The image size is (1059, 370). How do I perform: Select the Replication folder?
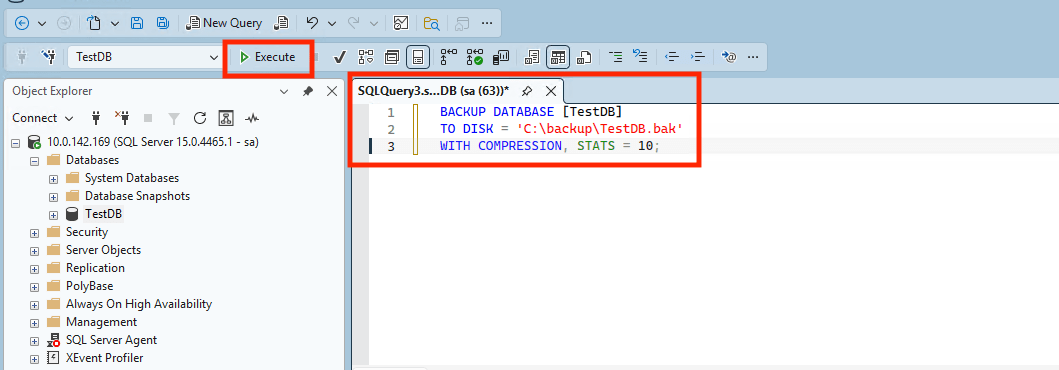(x=95, y=268)
